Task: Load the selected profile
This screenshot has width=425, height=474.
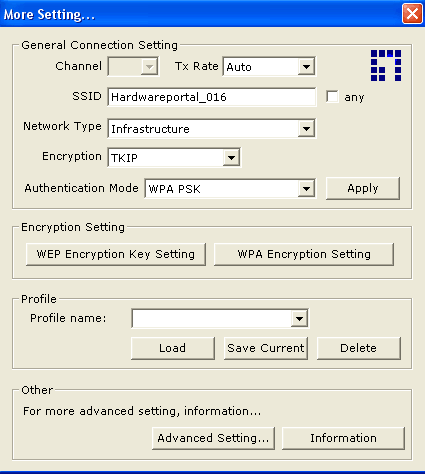Action: 173,348
